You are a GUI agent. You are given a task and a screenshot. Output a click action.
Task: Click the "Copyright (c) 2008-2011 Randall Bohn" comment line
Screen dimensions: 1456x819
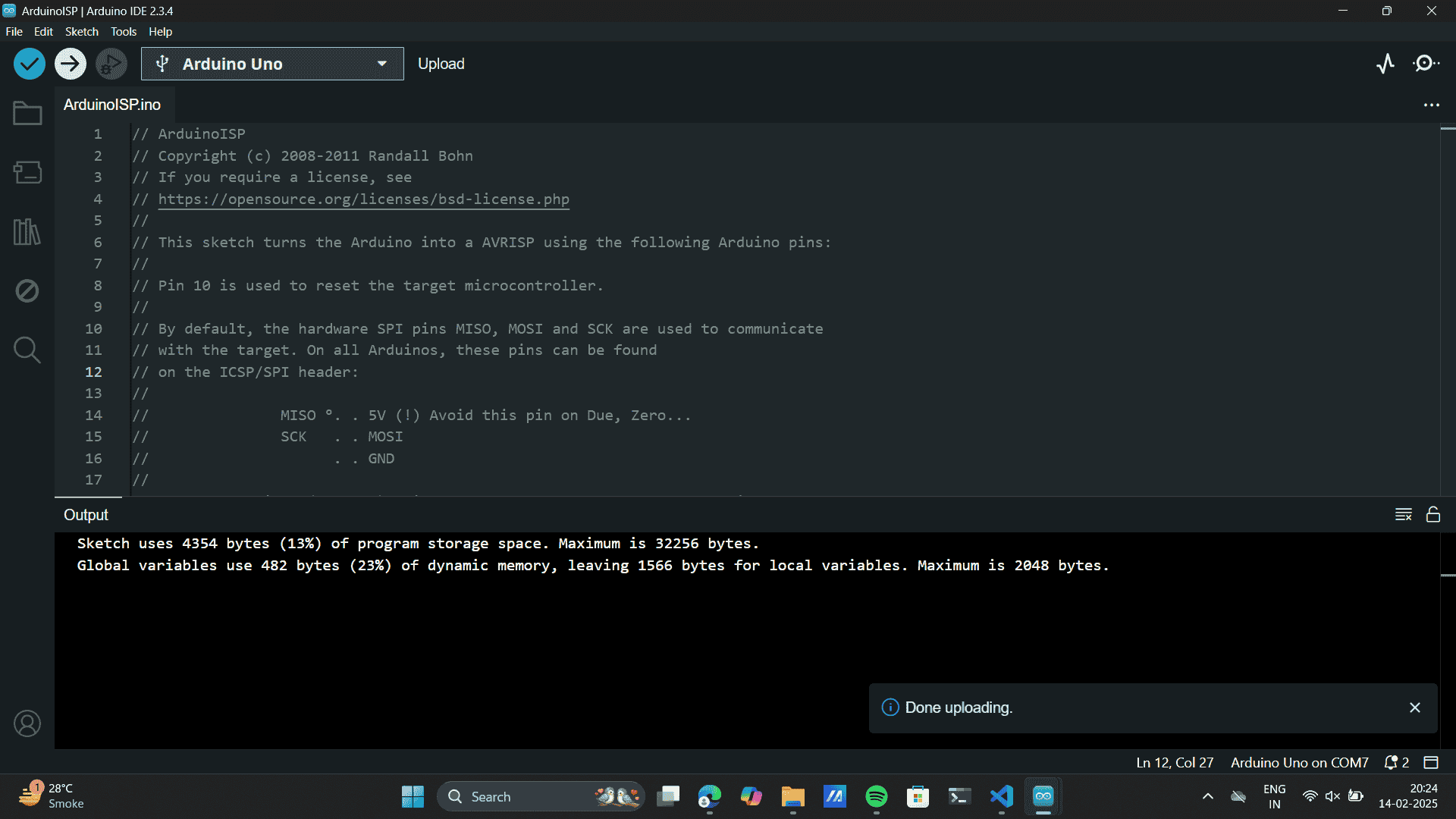point(303,155)
